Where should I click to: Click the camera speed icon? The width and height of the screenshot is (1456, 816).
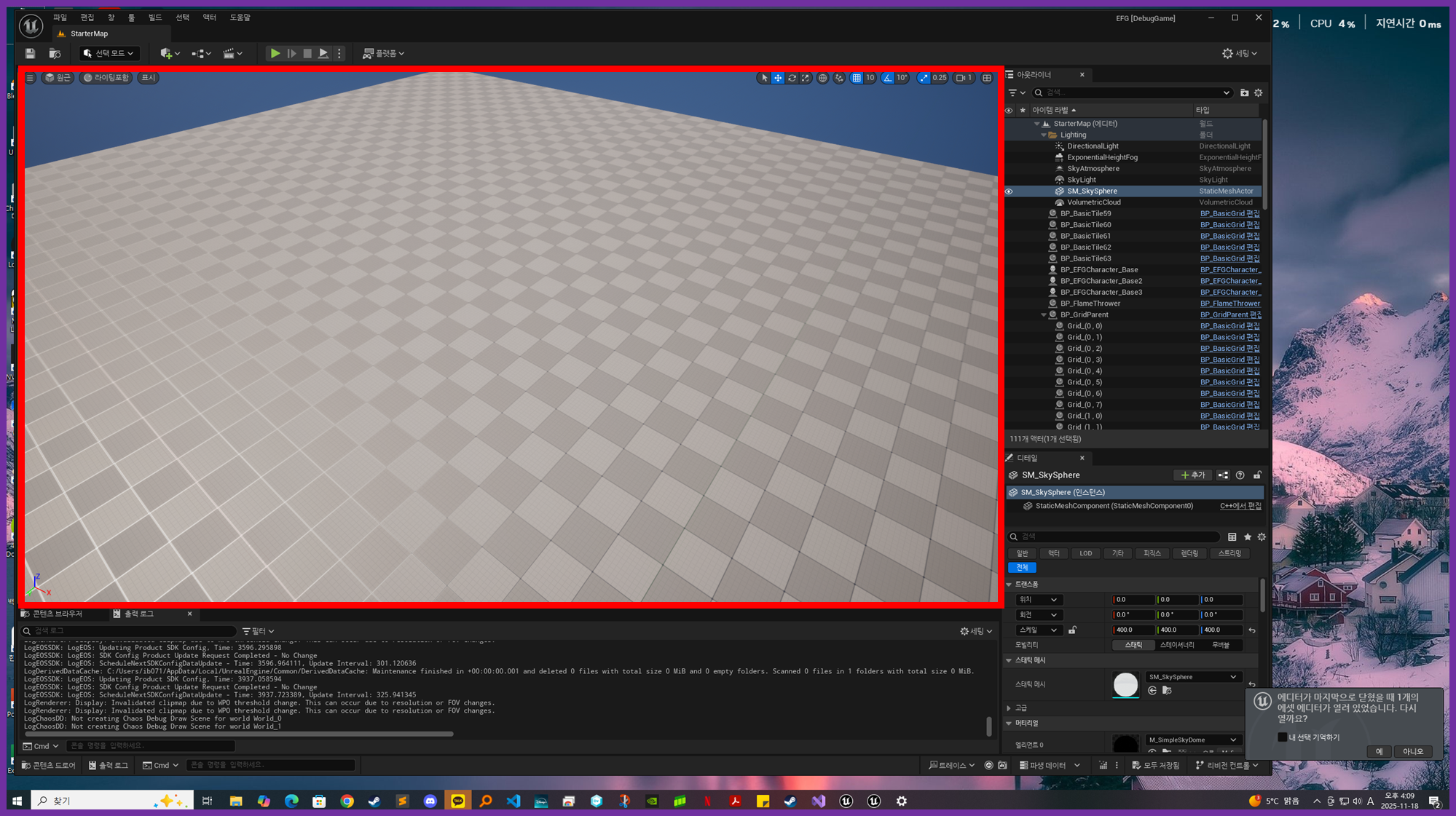pyautogui.click(x=963, y=78)
